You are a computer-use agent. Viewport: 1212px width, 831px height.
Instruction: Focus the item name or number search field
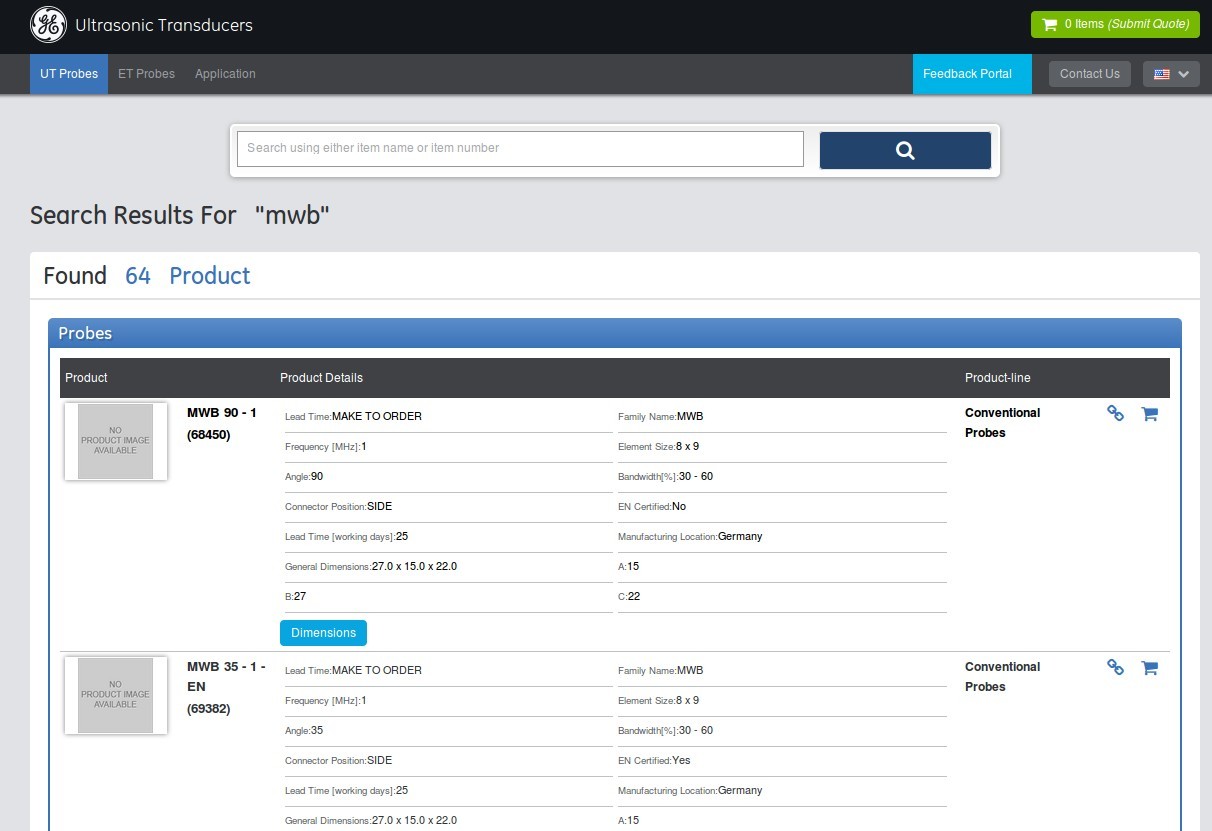click(x=520, y=149)
